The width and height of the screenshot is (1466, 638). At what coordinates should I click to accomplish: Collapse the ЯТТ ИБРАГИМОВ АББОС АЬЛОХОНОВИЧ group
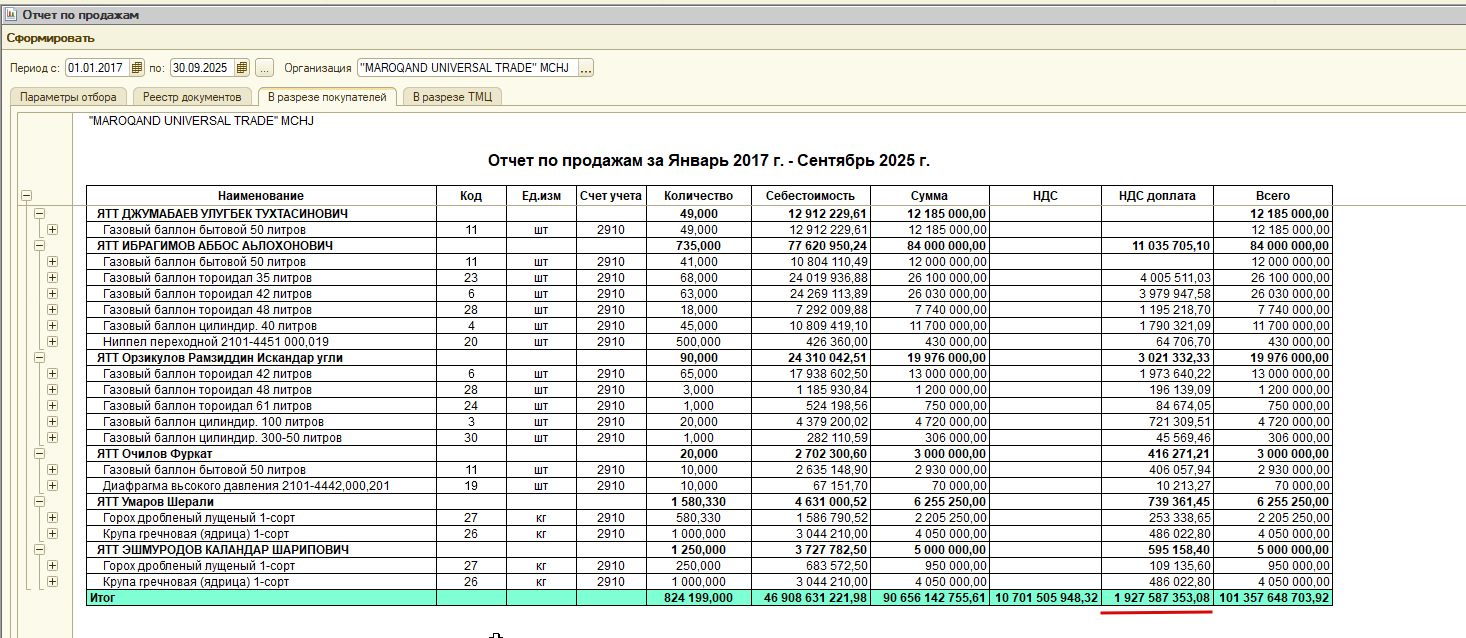(40, 245)
